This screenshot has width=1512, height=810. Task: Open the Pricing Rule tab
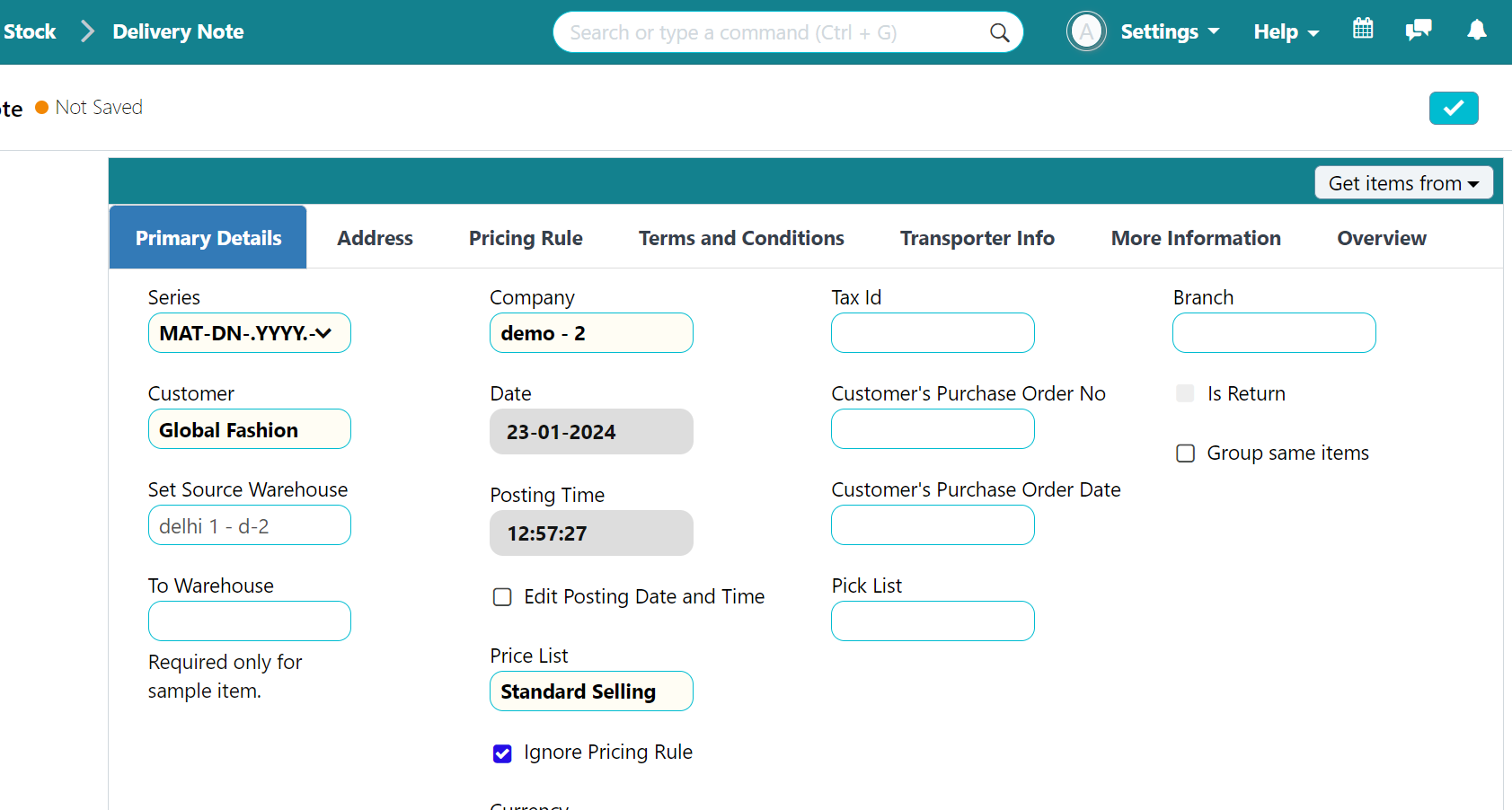point(526,238)
